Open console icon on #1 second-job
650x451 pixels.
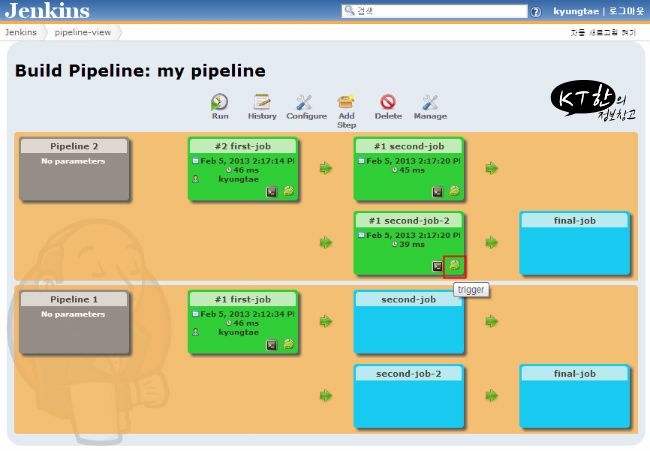point(437,192)
